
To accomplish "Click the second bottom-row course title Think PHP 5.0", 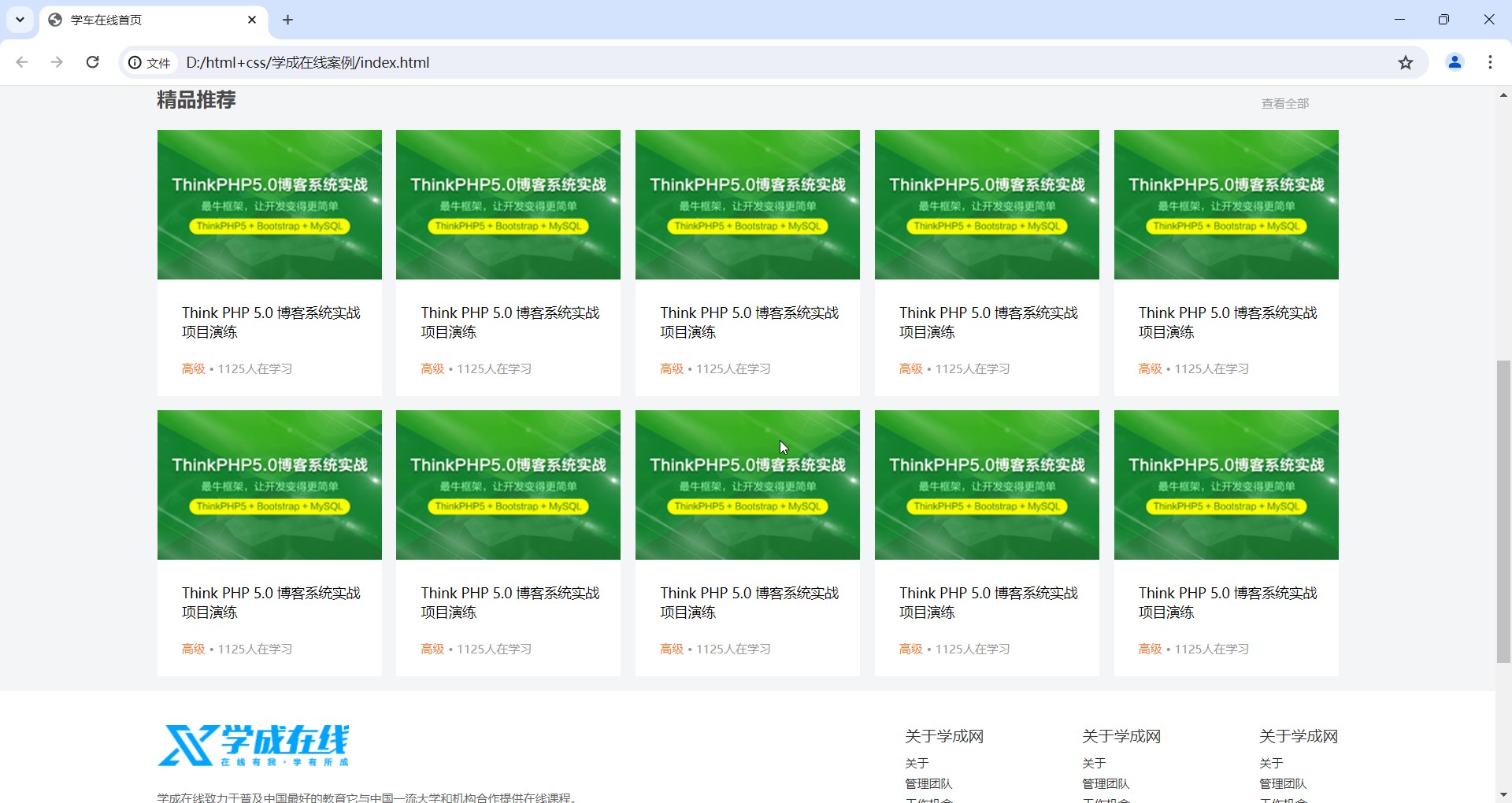I will pyautogui.click(x=510, y=602).
